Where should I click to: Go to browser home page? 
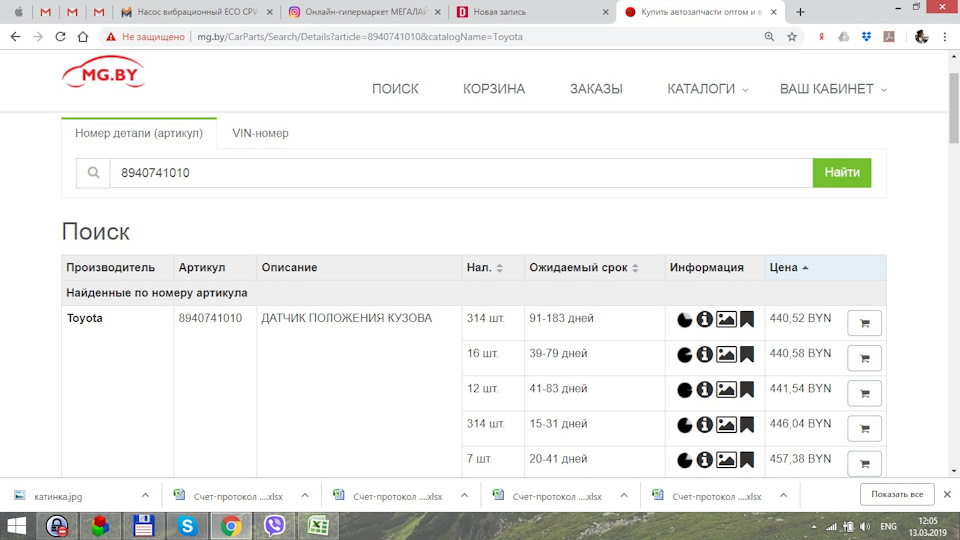(83, 37)
